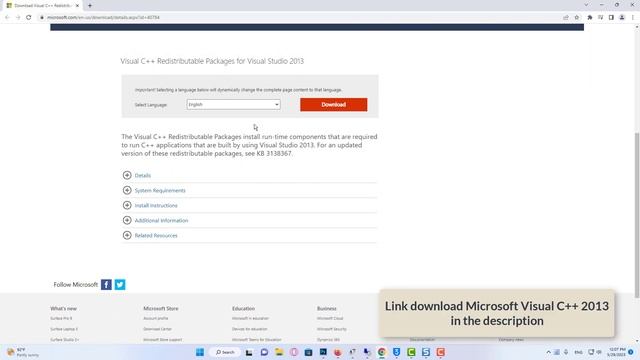
Task: Close the Download Visual C++ tab
Action: (77, 6)
